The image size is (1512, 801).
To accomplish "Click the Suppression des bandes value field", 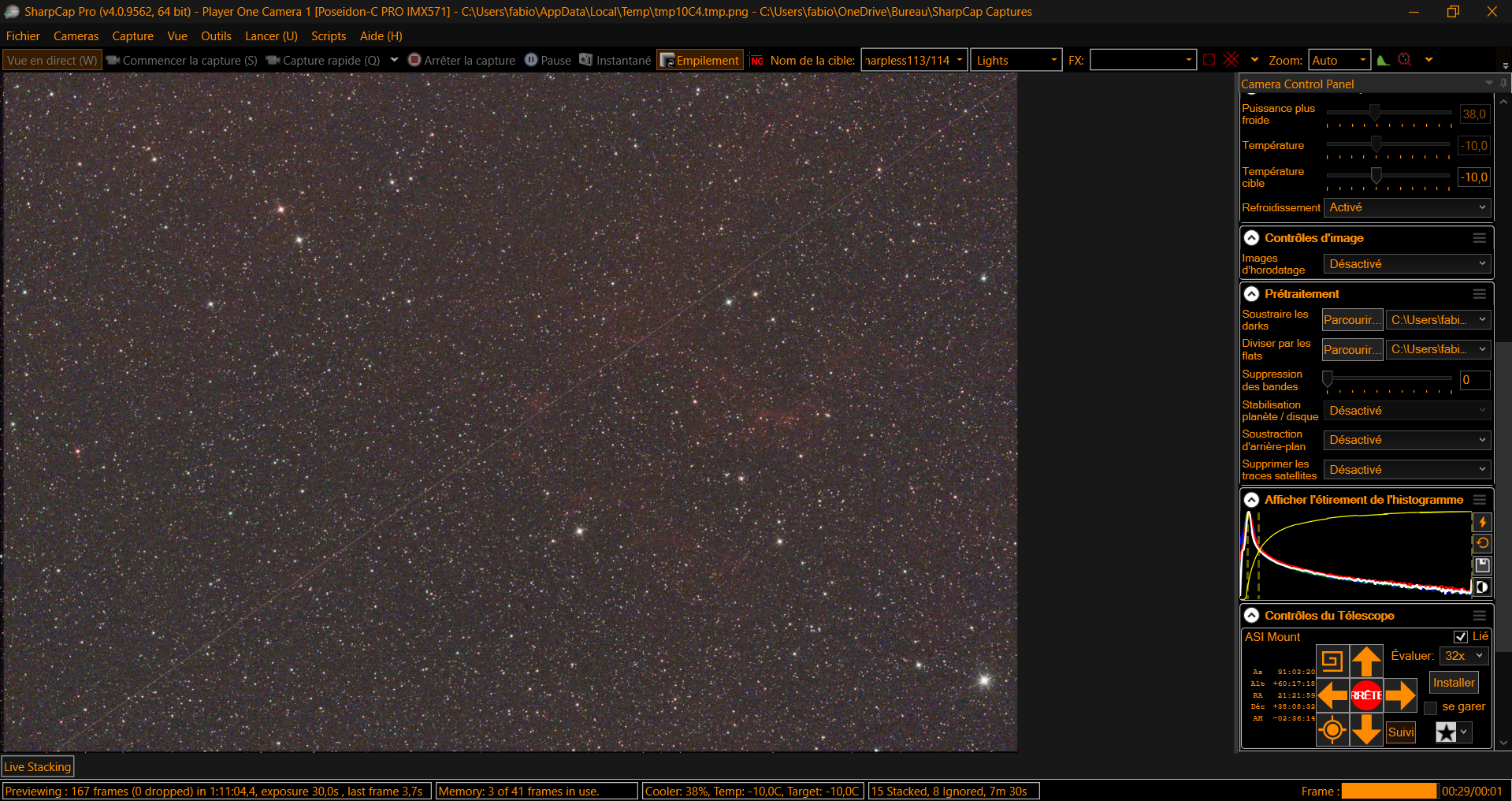I will [x=1474, y=380].
